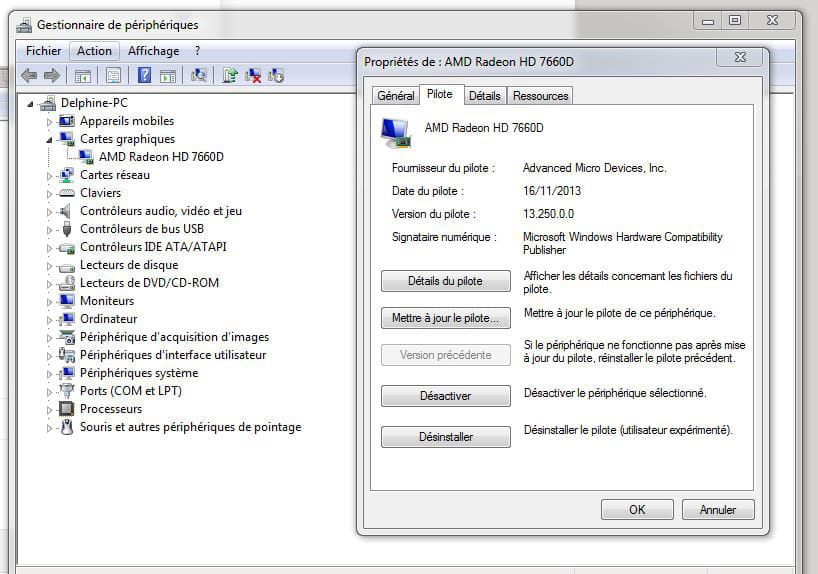Expand the Processeurs branch

pos(49,410)
